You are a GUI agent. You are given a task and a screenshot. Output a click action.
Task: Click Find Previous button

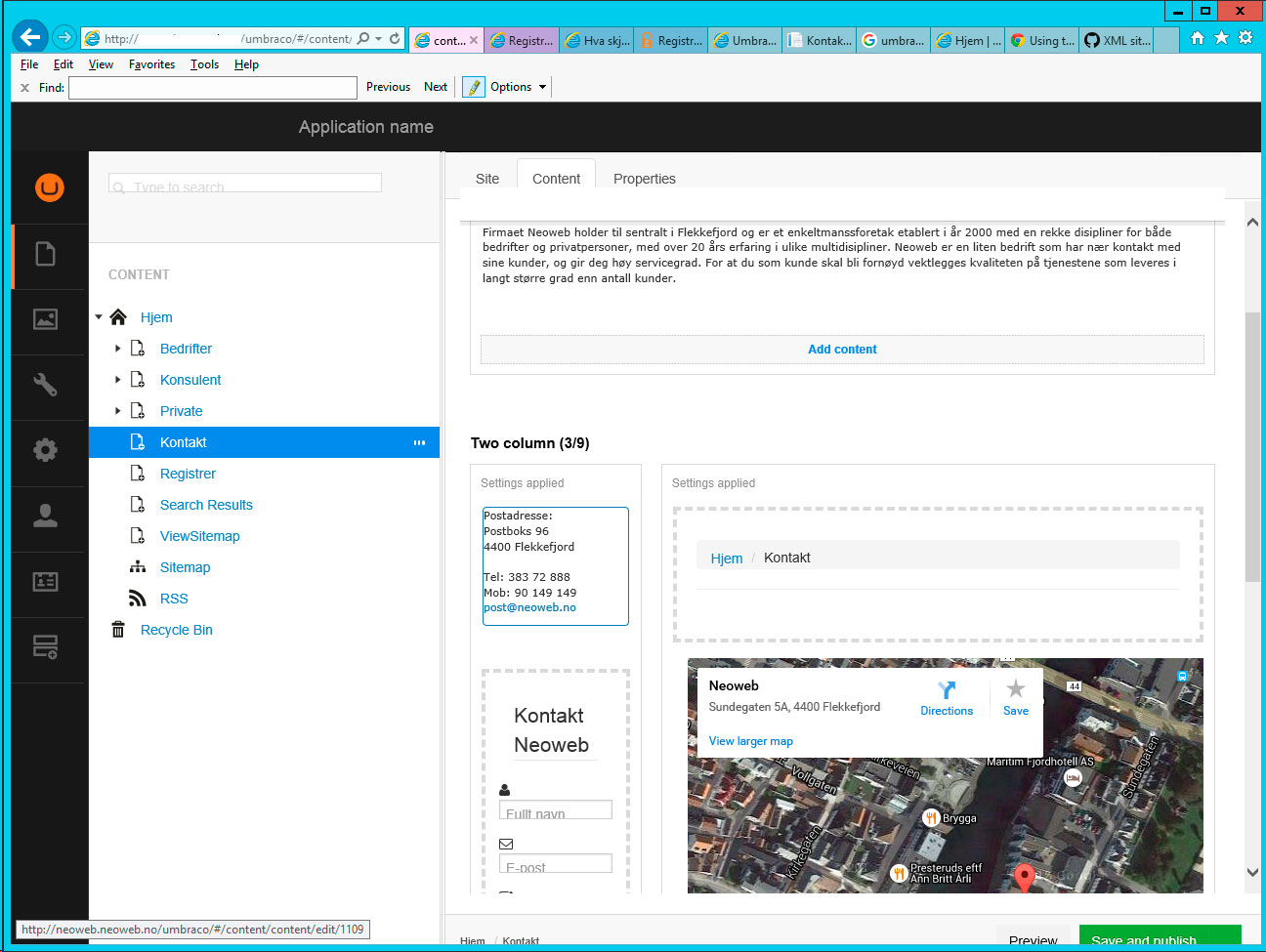click(388, 87)
